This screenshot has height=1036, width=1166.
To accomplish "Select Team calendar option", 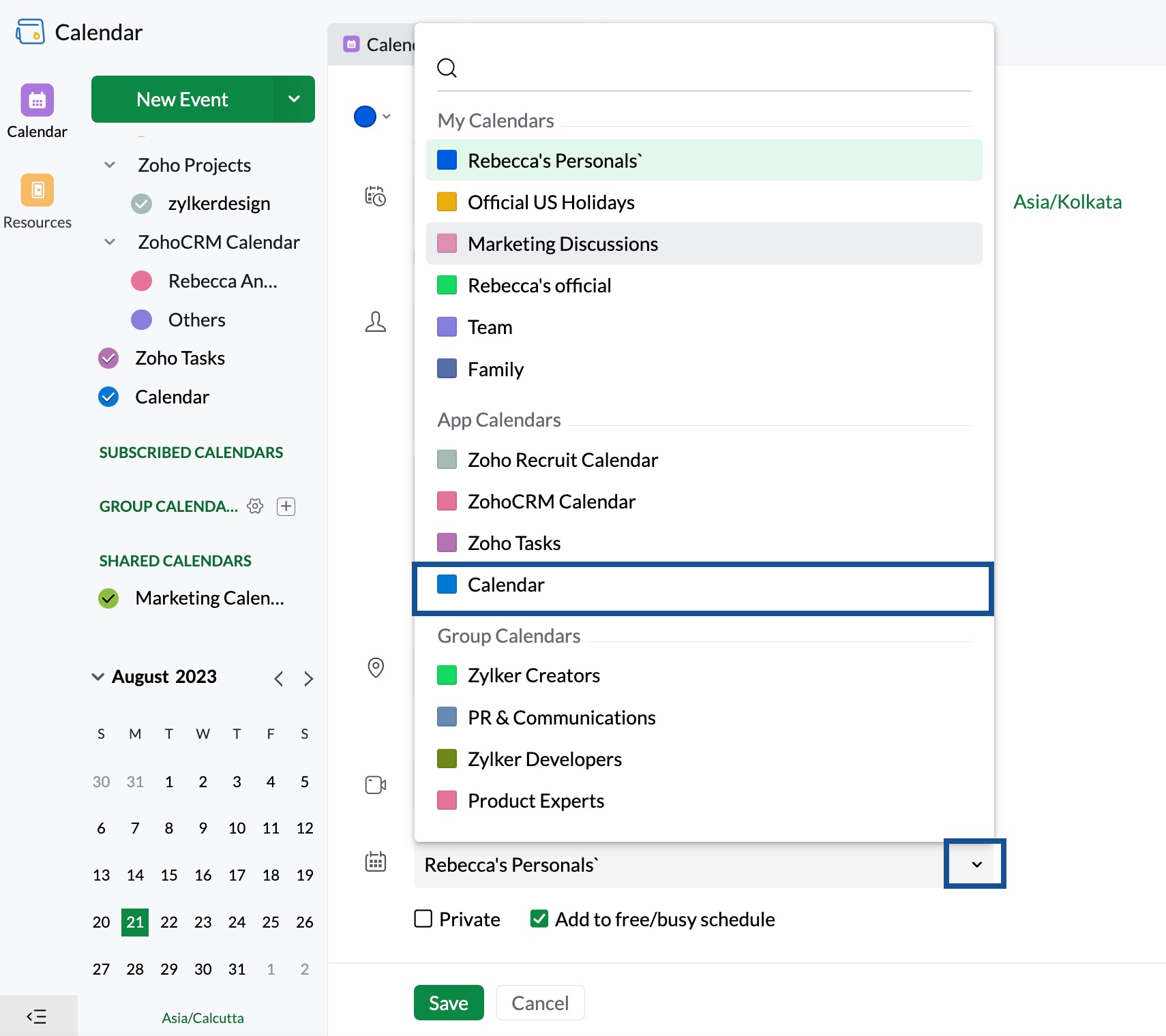I will click(x=704, y=327).
